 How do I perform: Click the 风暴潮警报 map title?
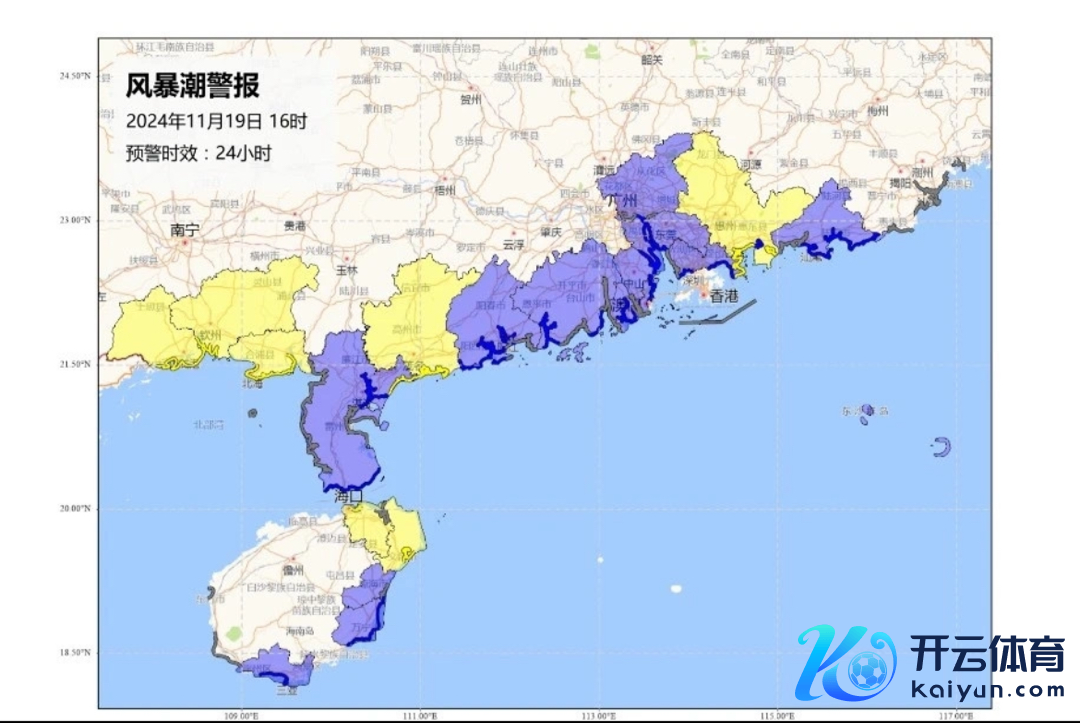[192, 86]
